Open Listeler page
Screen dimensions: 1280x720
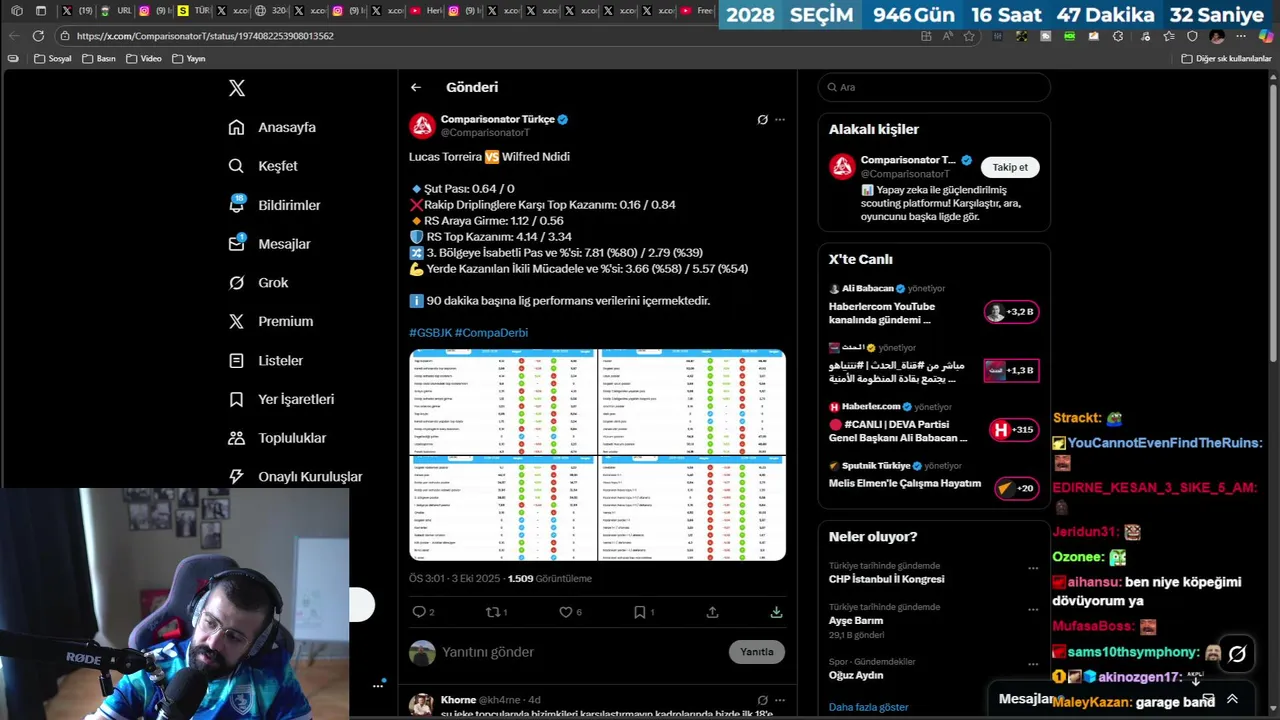[265, 360]
